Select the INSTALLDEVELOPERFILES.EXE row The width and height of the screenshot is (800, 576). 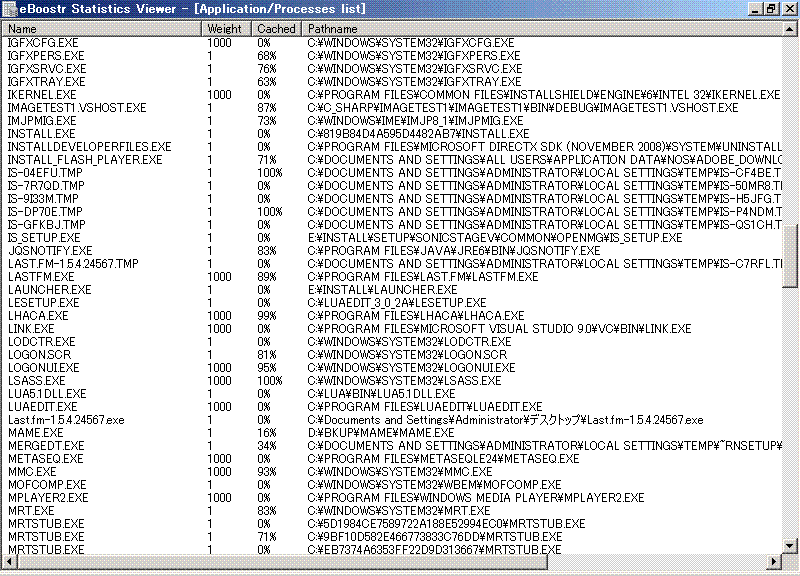pos(392,147)
